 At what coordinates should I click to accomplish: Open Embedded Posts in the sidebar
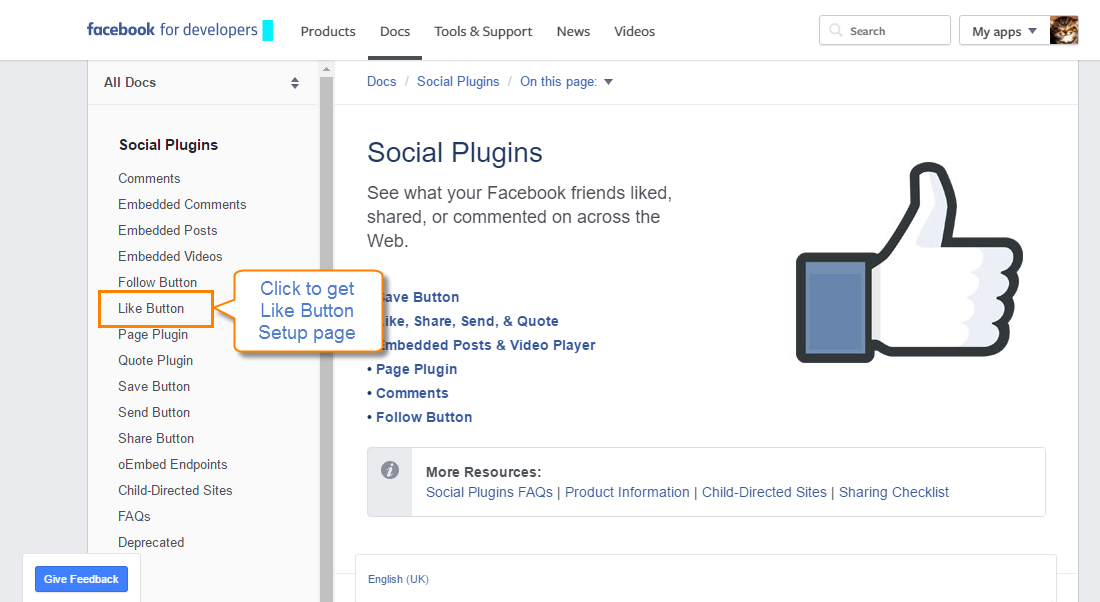(168, 230)
